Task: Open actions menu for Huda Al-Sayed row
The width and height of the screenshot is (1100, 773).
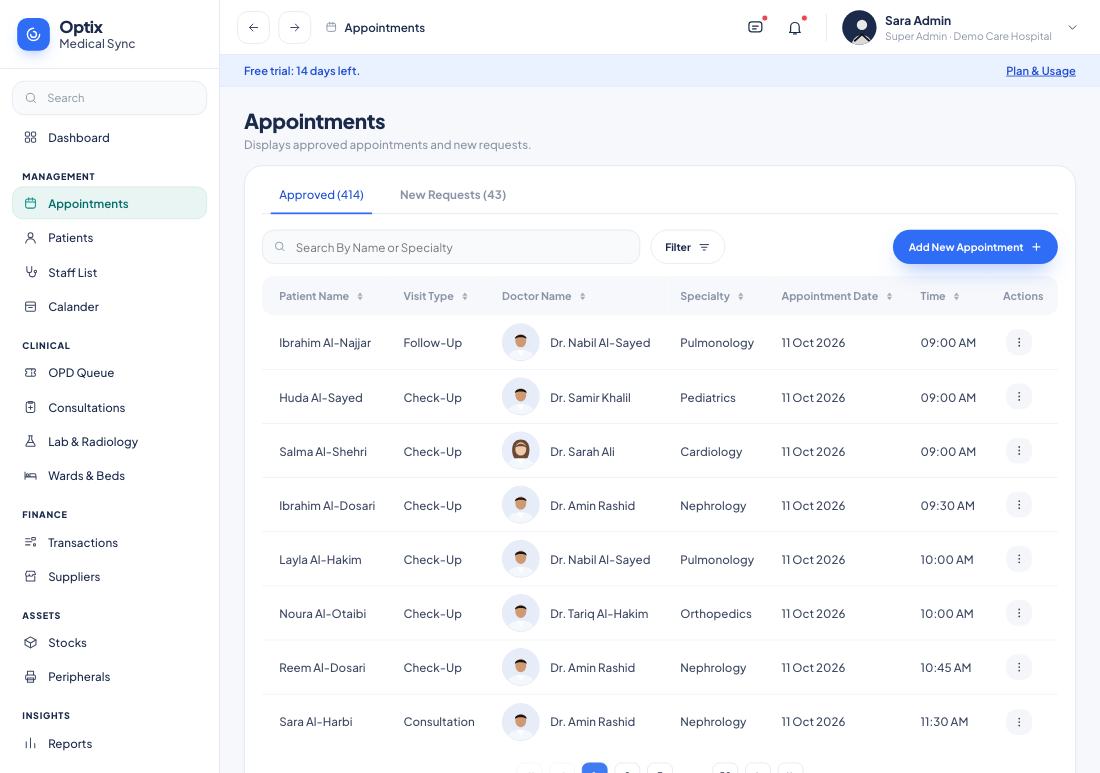Action: click(x=1019, y=397)
